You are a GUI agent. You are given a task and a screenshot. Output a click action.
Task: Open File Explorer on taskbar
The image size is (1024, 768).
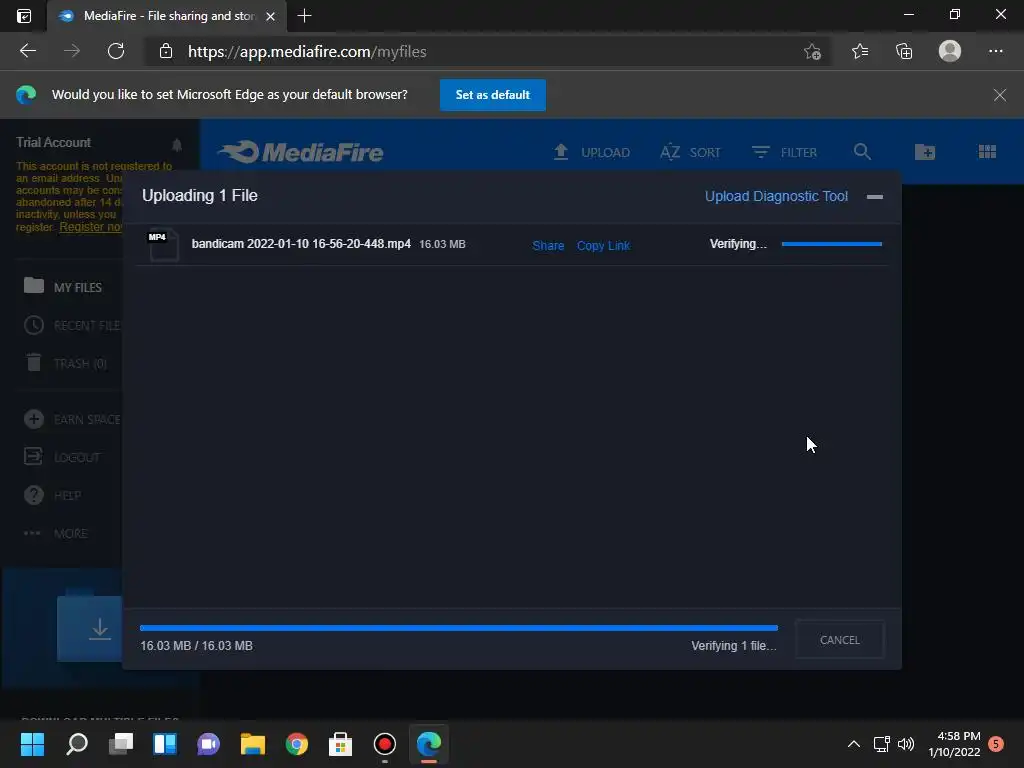click(253, 744)
